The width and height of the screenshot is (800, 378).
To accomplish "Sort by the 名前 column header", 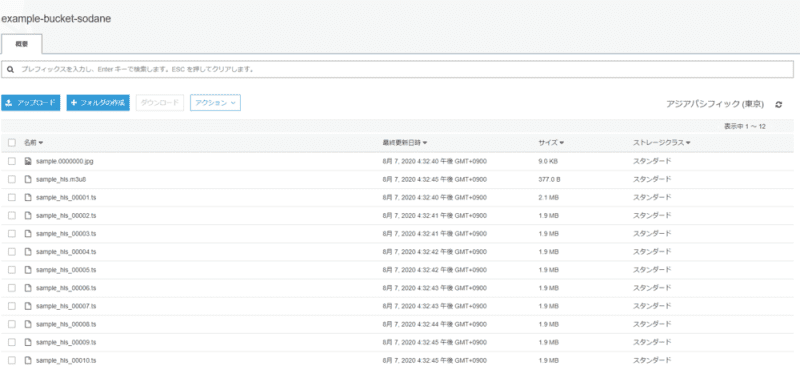I will 33,143.
